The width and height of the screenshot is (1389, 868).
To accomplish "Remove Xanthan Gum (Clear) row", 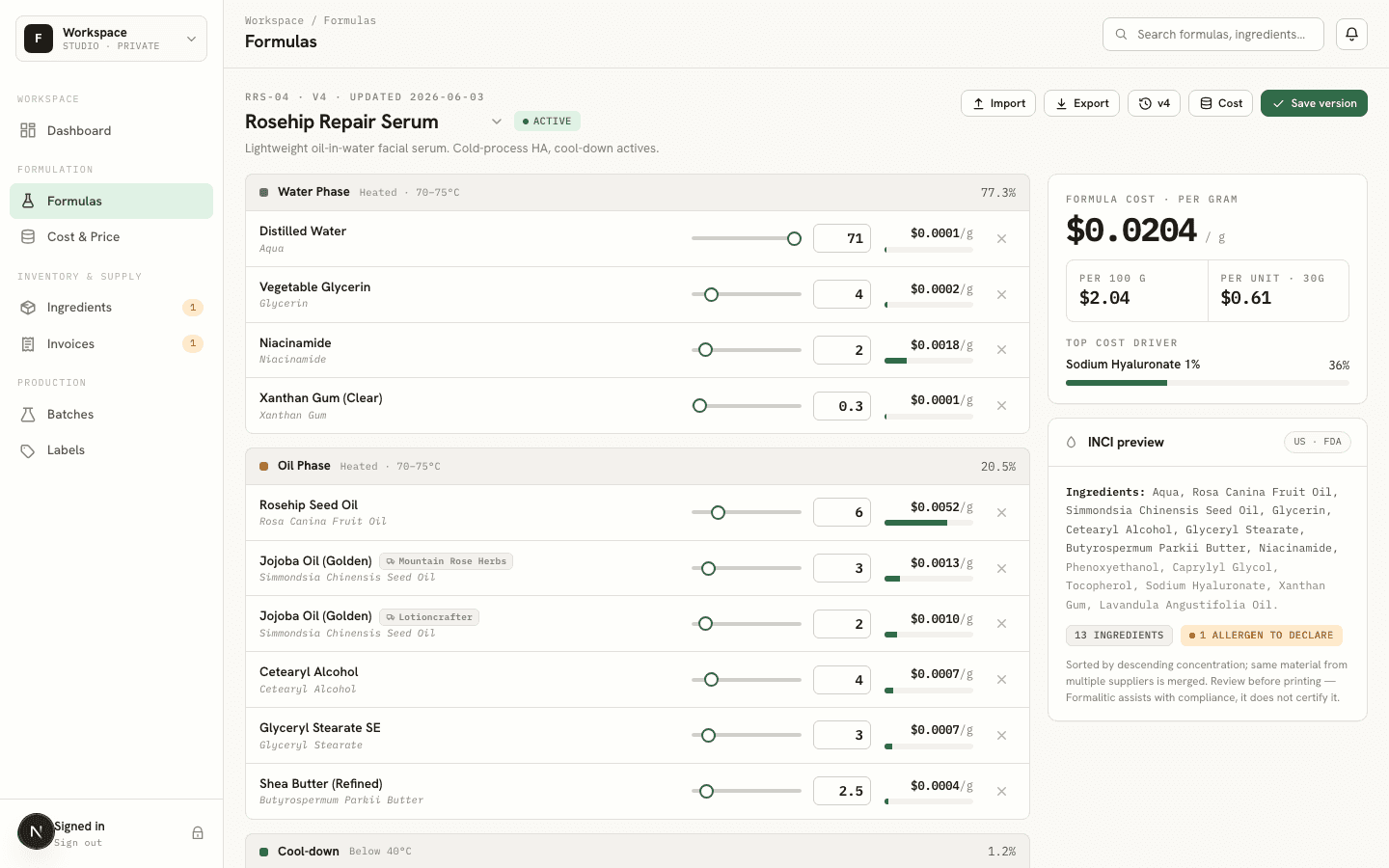I will click(1001, 406).
